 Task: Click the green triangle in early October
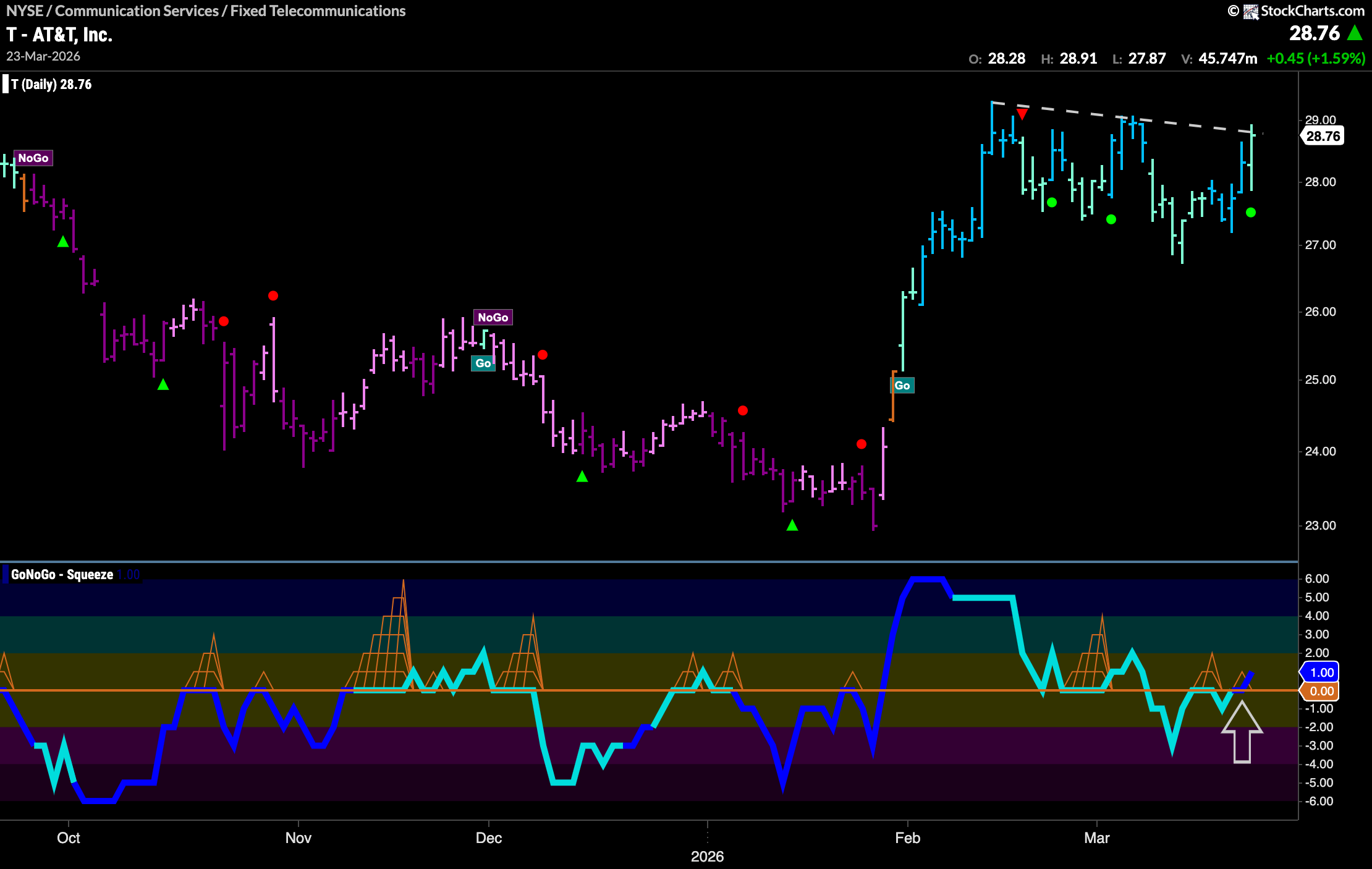point(63,242)
